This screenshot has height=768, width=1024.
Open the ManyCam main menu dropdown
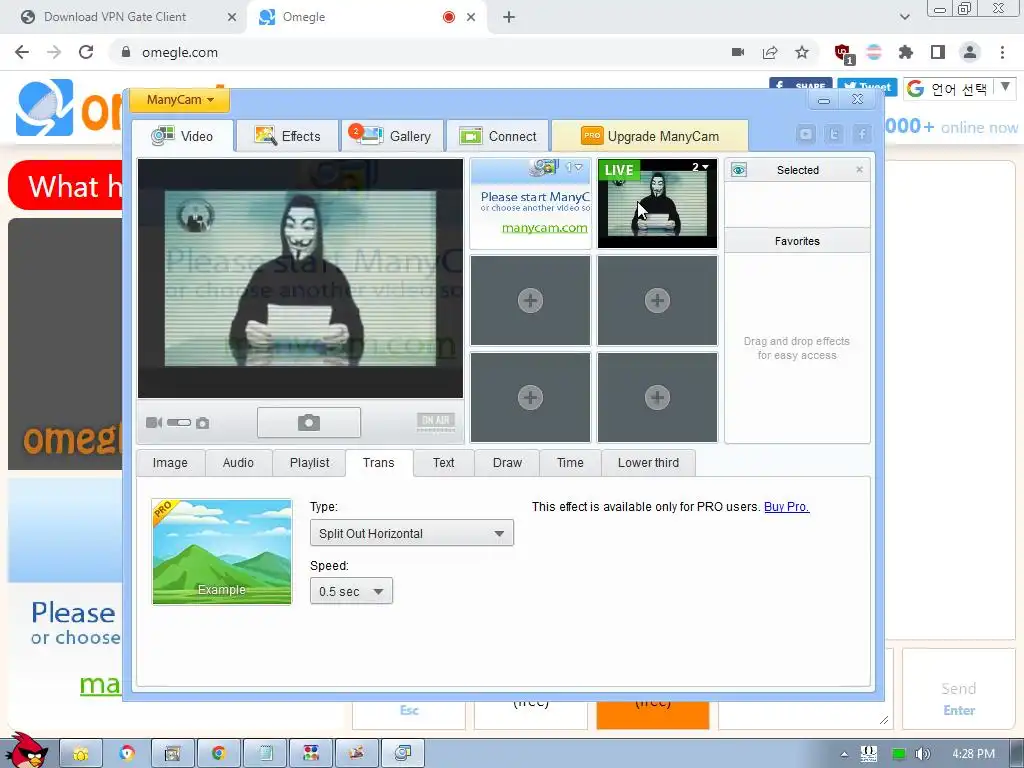tap(180, 100)
